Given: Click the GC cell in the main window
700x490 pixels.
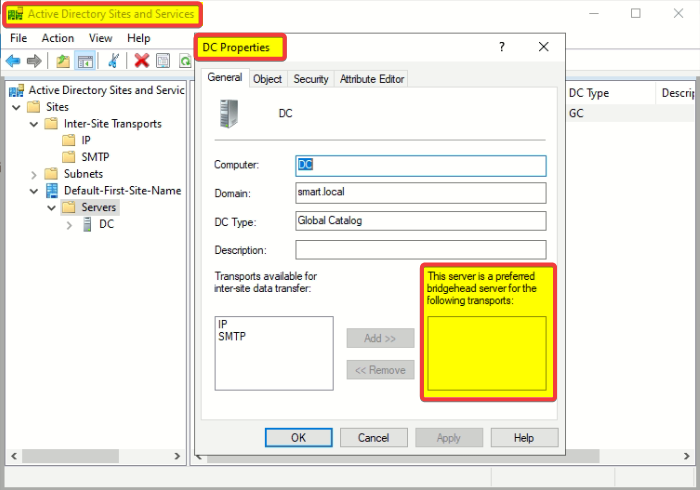Looking at the screenshot, I should point(576,113).
